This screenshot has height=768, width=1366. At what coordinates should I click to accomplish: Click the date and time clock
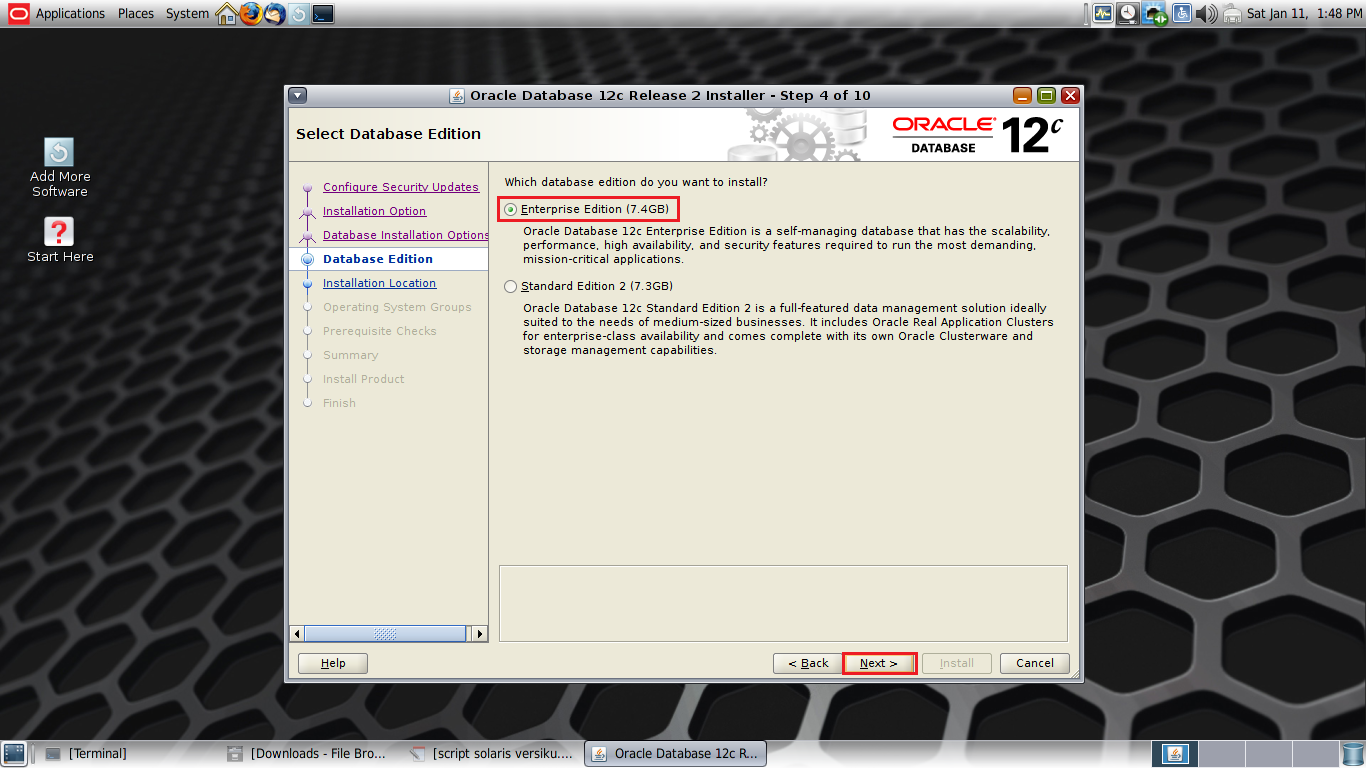coord(1304,13)
